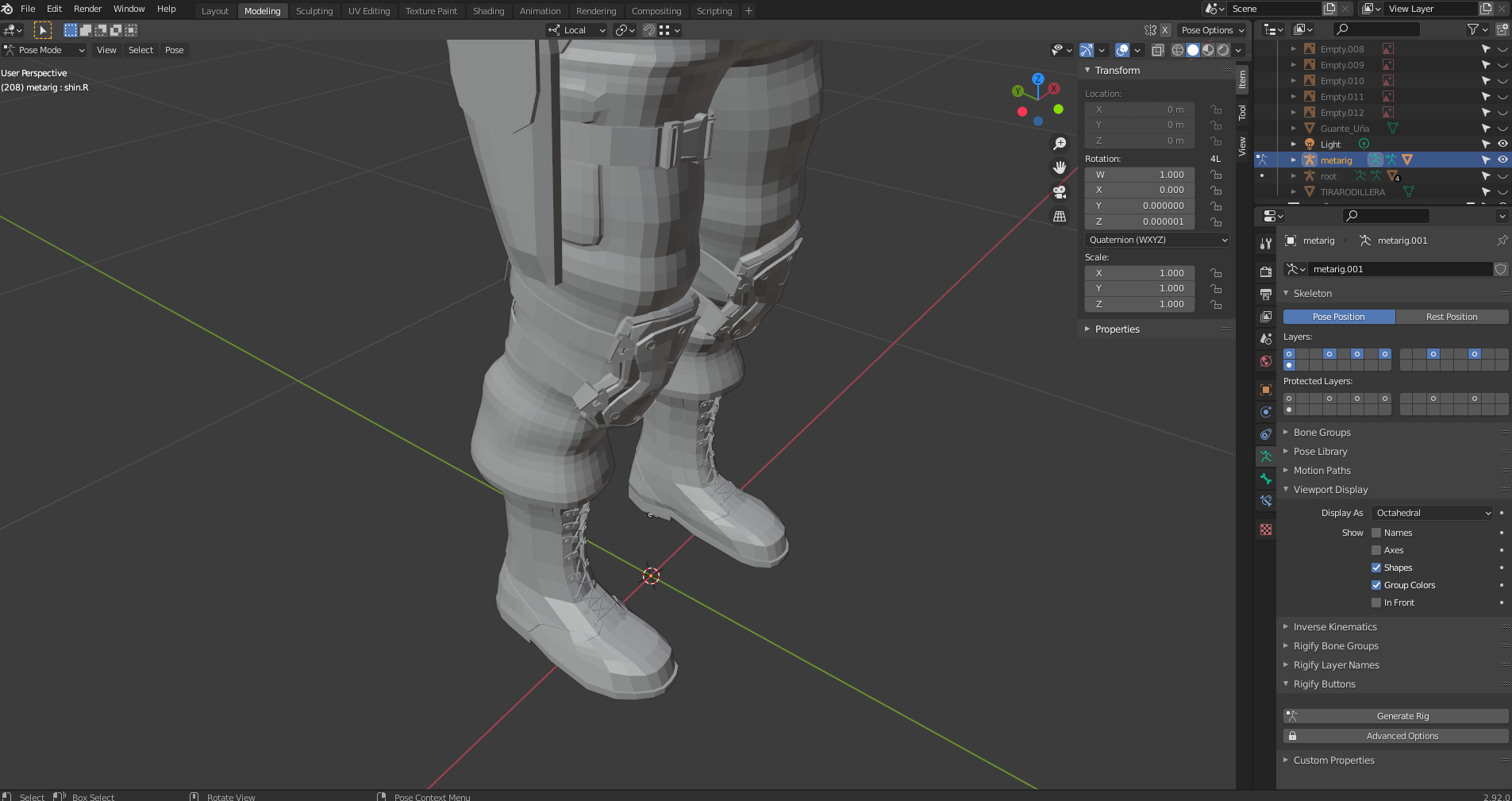Select the Rest Position button
This screenshot has height=801, width=1512.
click(x=1452, y=317)
